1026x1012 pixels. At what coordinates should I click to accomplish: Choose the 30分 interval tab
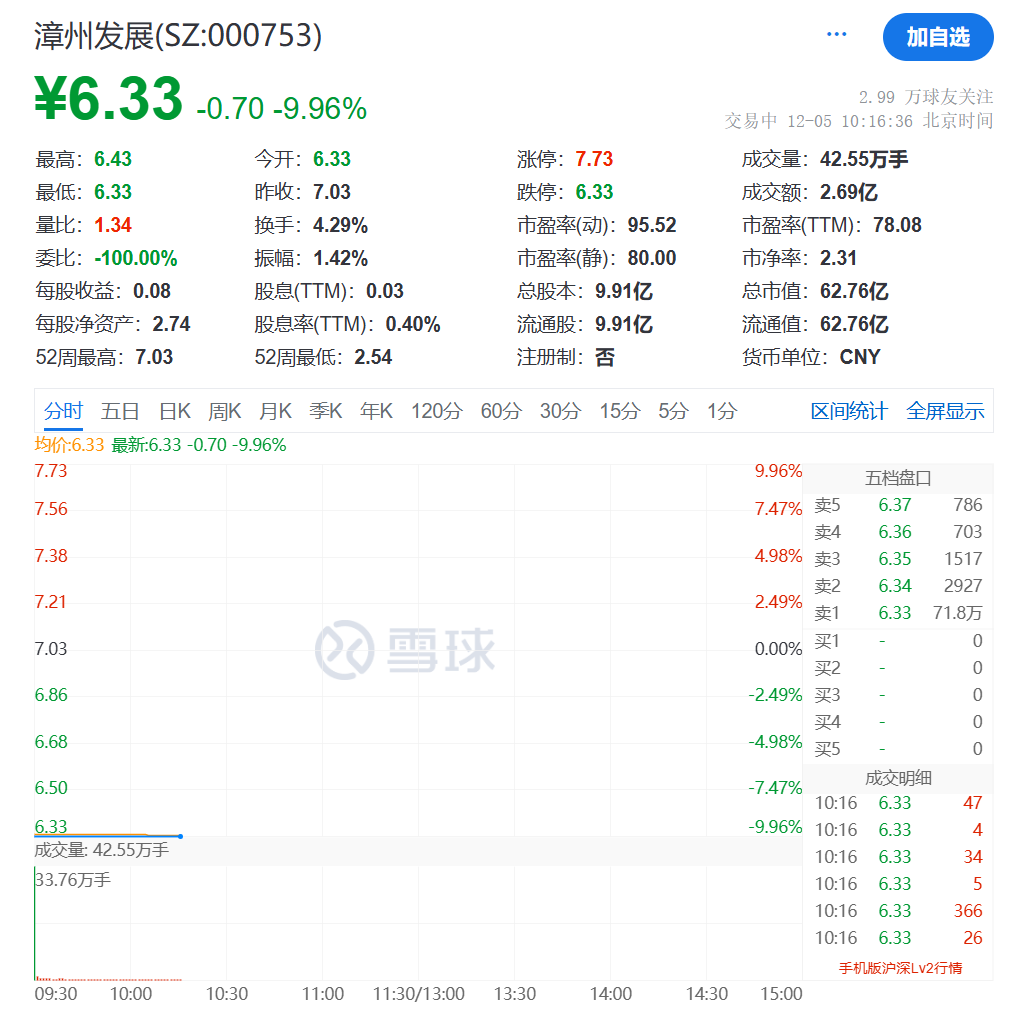pyautogui.click(x=560, y=411)
